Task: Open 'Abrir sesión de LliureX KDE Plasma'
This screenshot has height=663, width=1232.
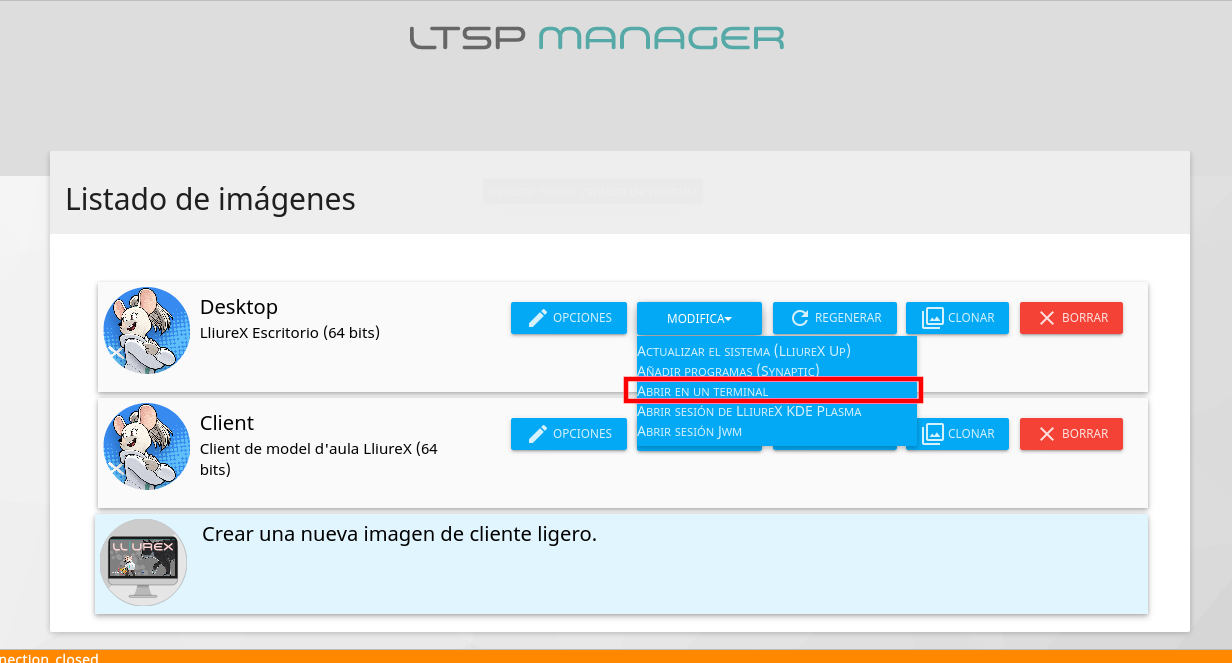Action: pyautogui.click(x=748, y=411)
